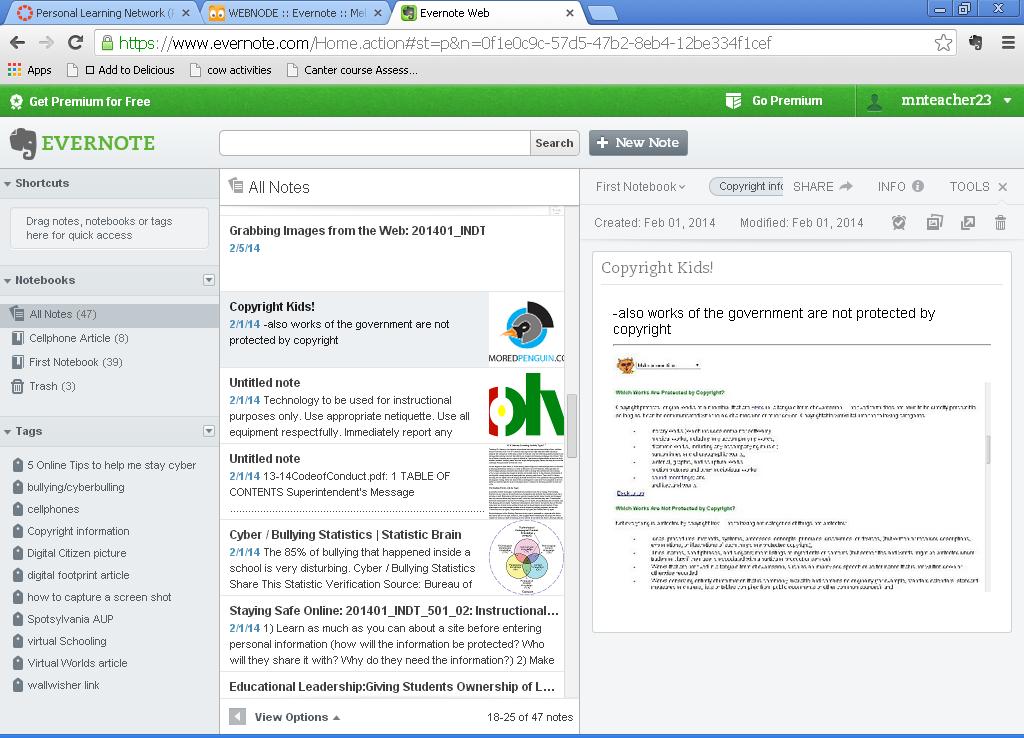
Task: Filter by the Copyright information tag
Action: (x=78, y=531)
